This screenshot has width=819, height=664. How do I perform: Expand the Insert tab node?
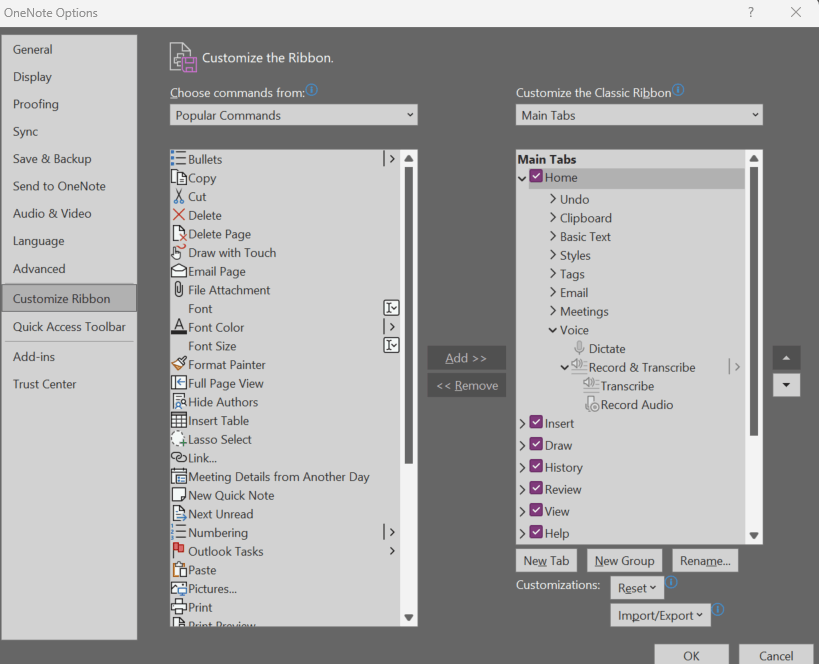click(522, 424)
